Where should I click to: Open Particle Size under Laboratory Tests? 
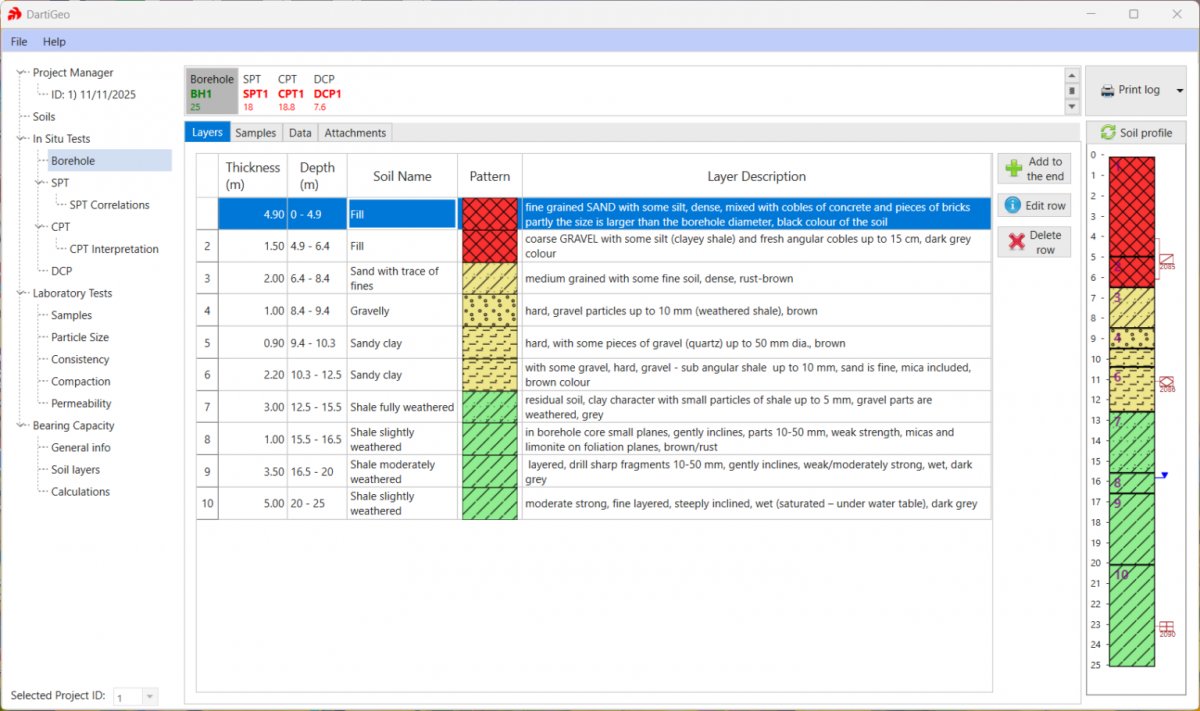click(x=80, y=337)
